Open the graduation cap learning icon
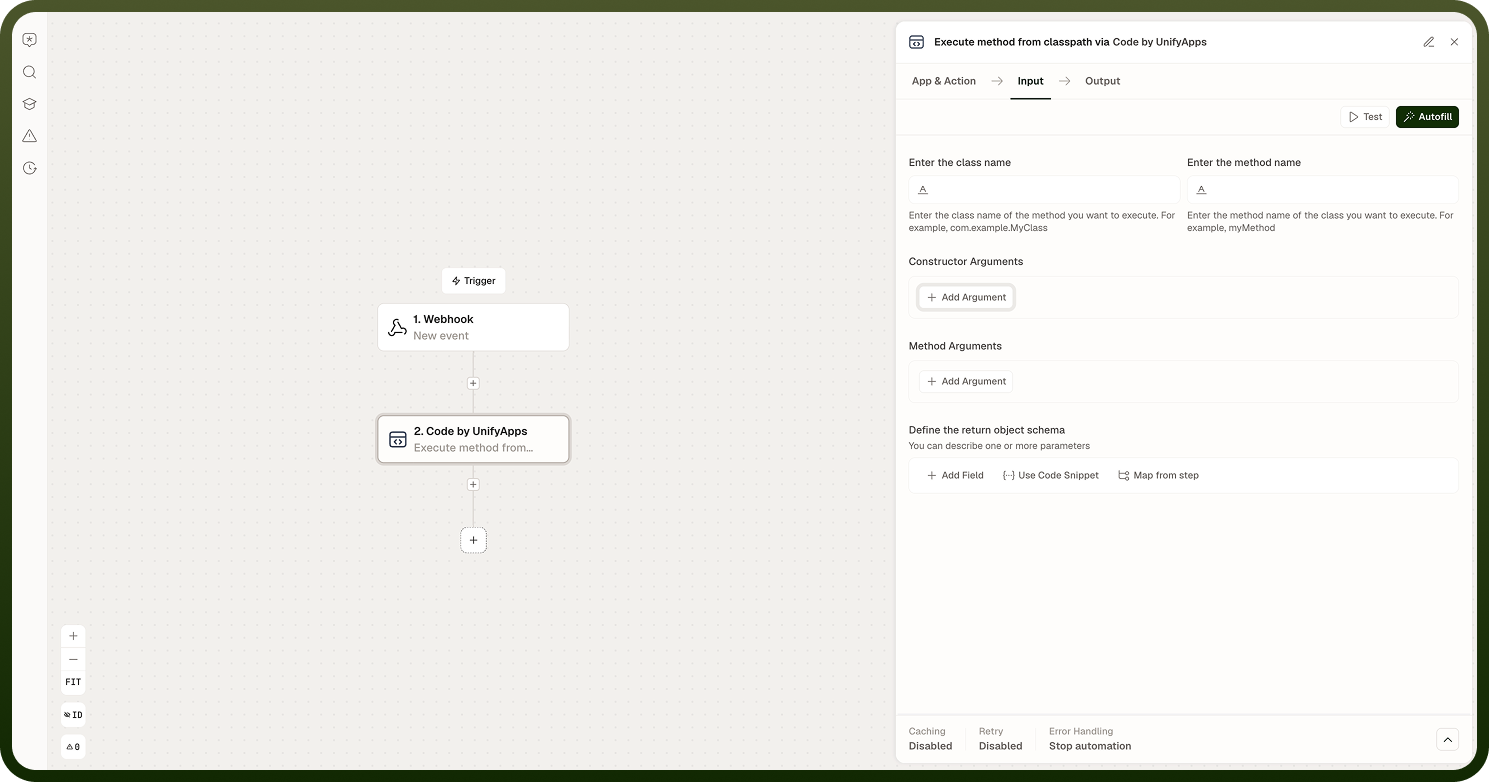Viewport: 1489px width, 782px height. click(30, 104)
